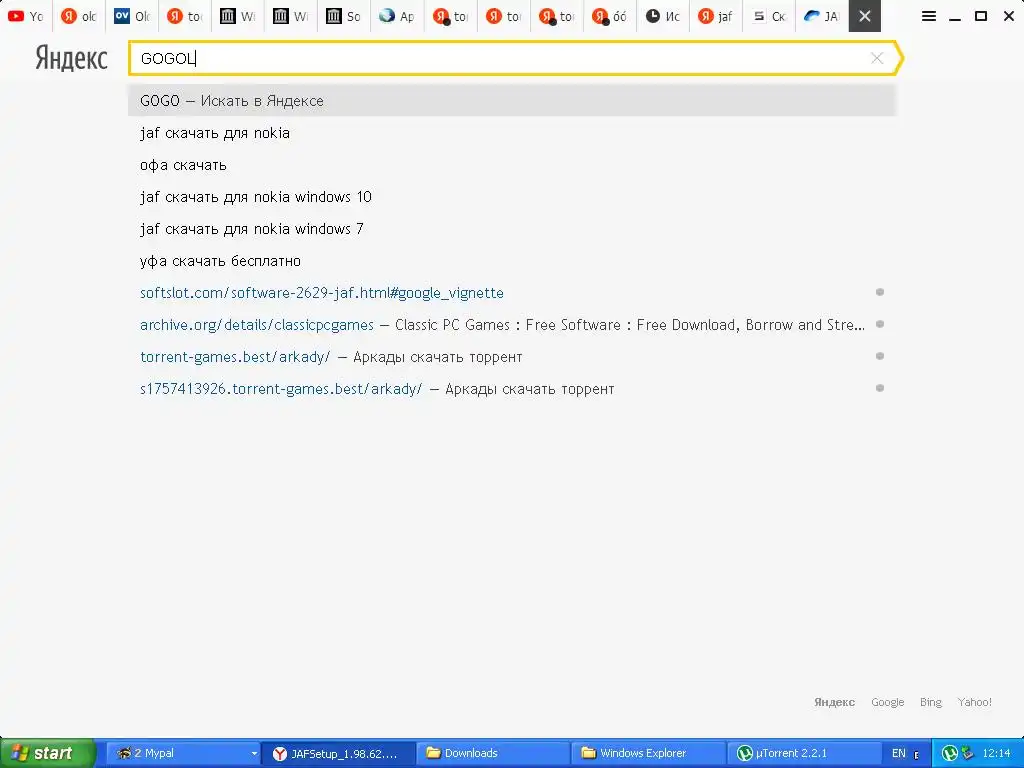Click the µTorrent tray icon
The height and width of the screenshot is (768, 1024).
[x=950, y=753]
